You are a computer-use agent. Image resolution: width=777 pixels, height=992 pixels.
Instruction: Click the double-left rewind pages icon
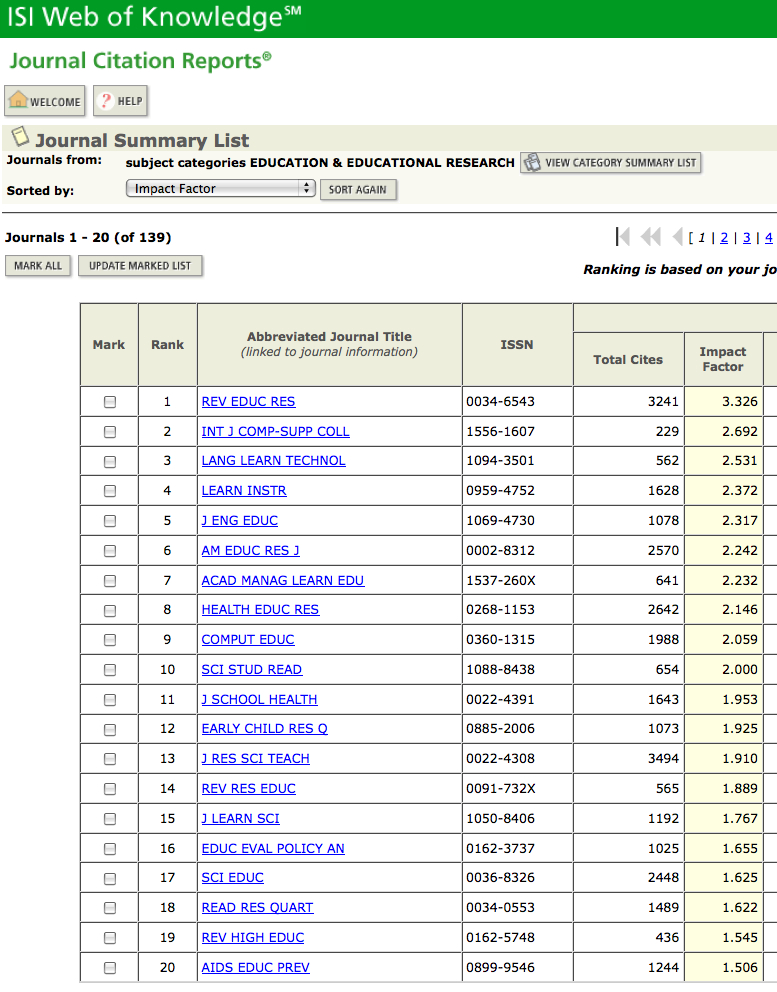coord(650,237)
